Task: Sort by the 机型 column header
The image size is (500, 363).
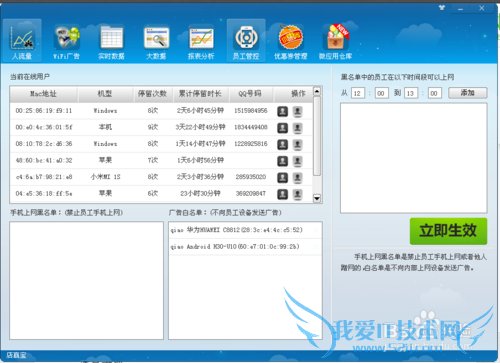Action: tap(105, 94)
